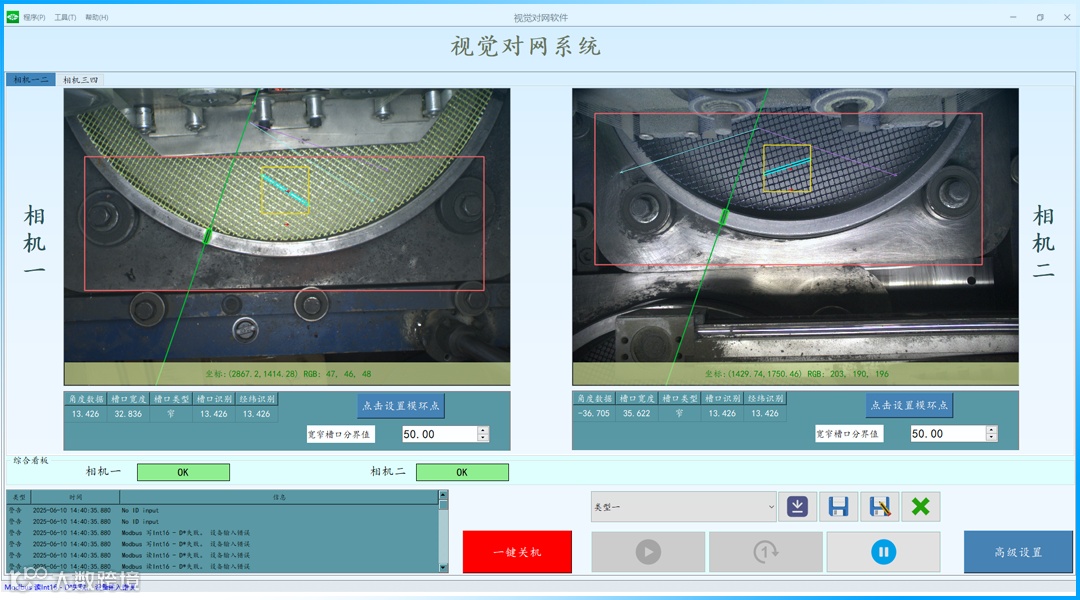
Task: Click camera two 经纬识别 column header
Action: click(x=765, y=398)
